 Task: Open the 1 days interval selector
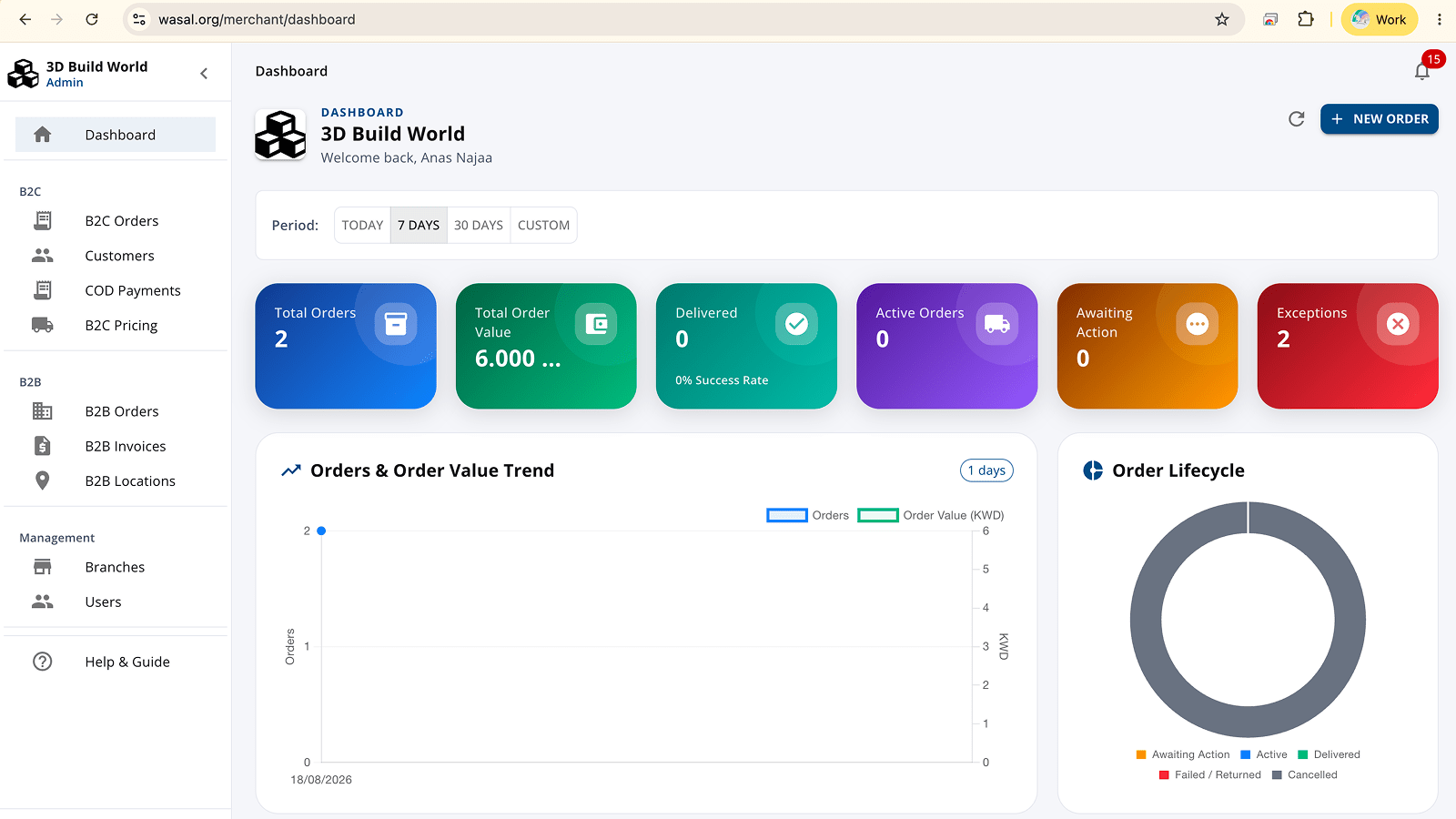click(986, 470)
